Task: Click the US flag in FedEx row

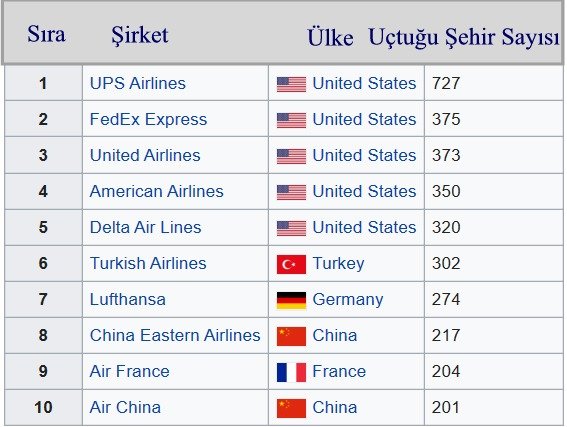Action: tap(291, 120)
